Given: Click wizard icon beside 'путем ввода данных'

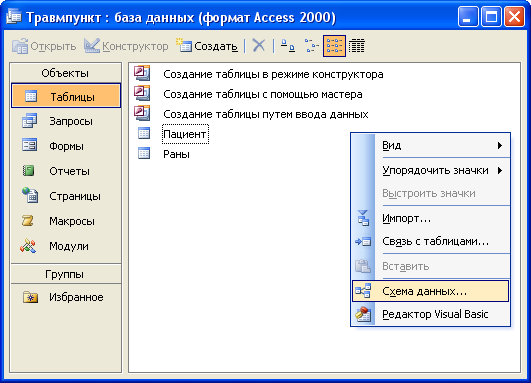Looking at the screenshot, I should [x=142, y=113].
